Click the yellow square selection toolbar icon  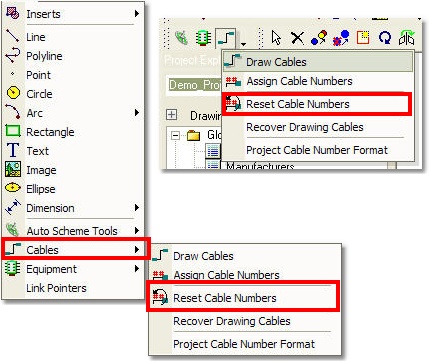[x=363, y=38]
